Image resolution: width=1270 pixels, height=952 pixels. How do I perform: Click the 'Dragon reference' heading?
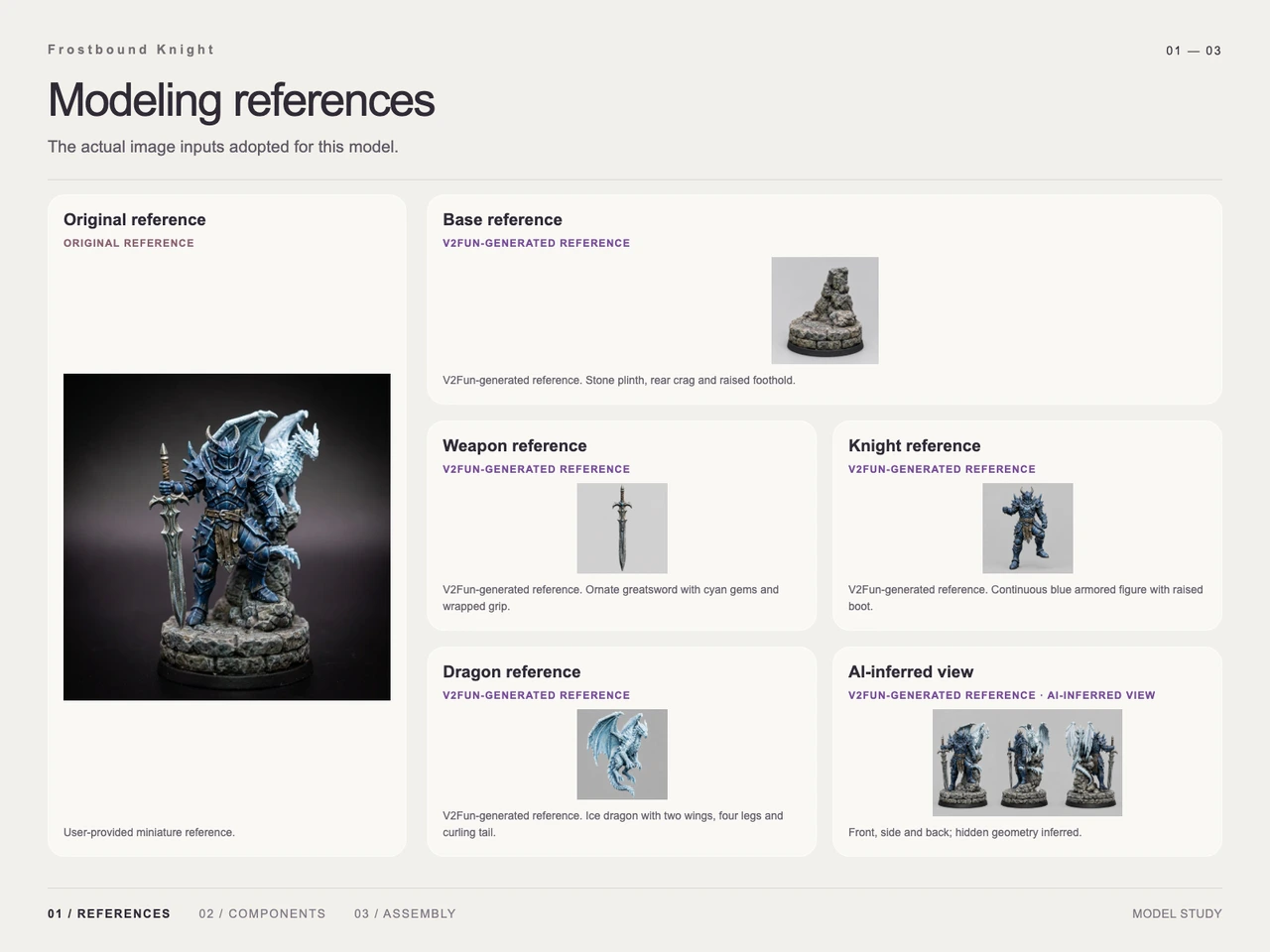[x=512, y=672]
